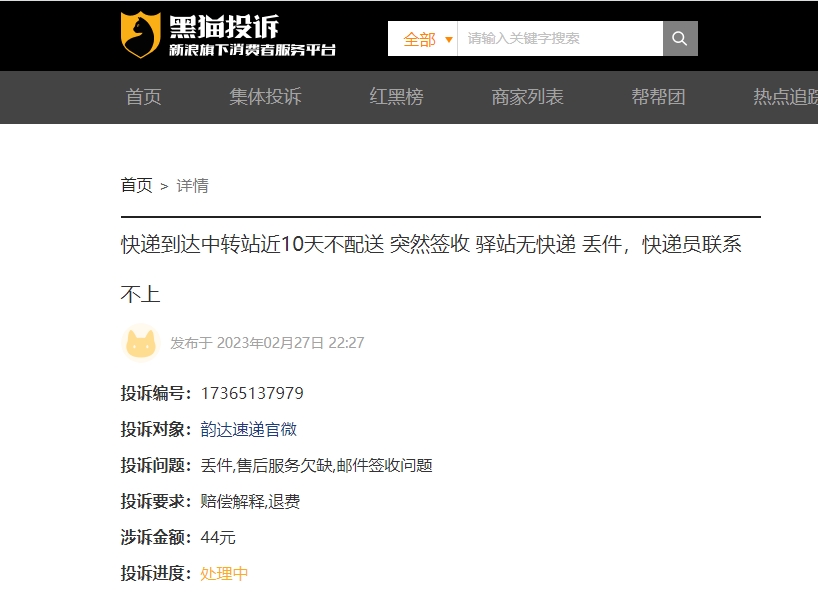Open the 热点追踪 navigation item
This screenshot has width=818, height=599.
click(x=785, y=97)
